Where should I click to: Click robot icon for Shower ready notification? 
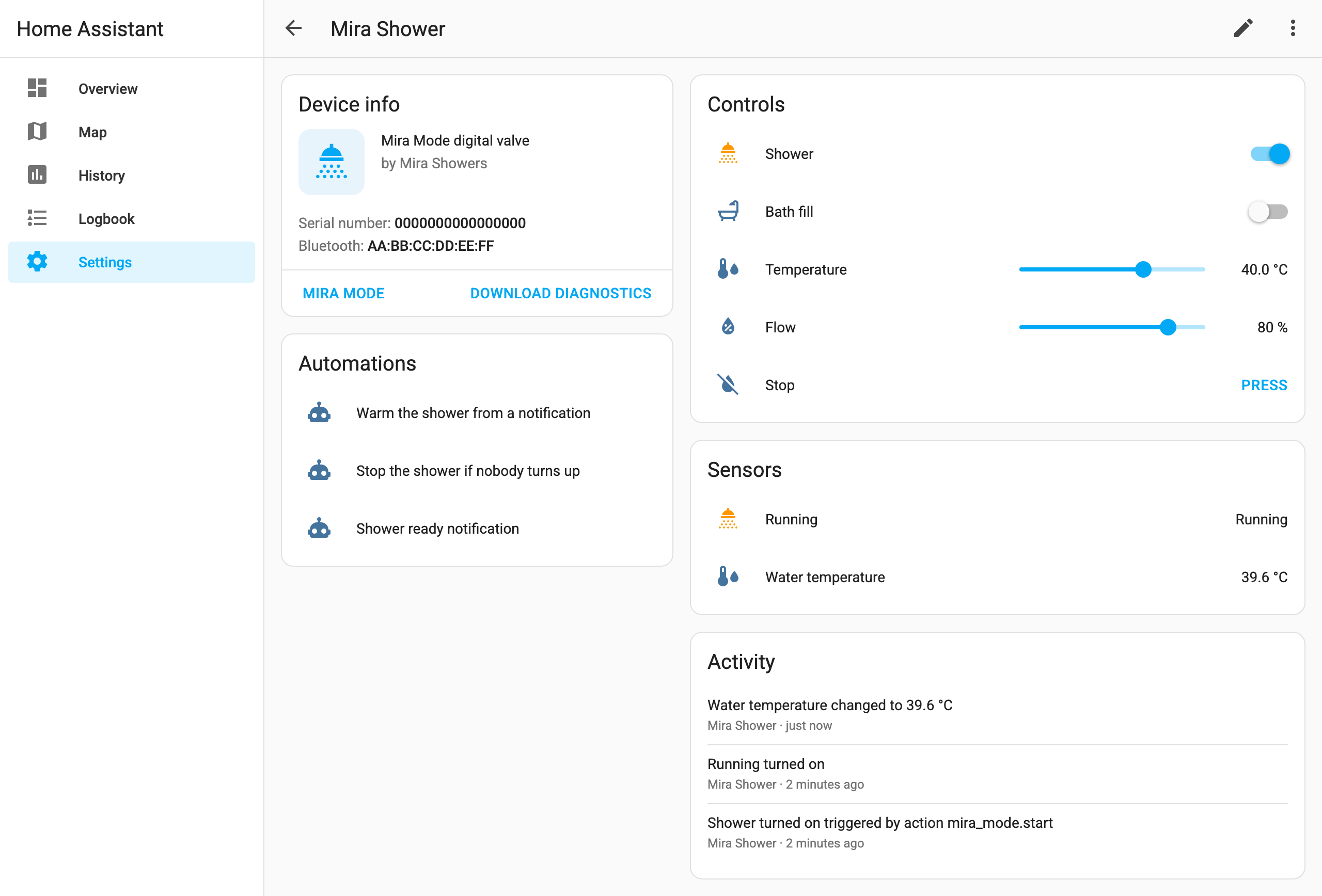(x=319, y=528)
